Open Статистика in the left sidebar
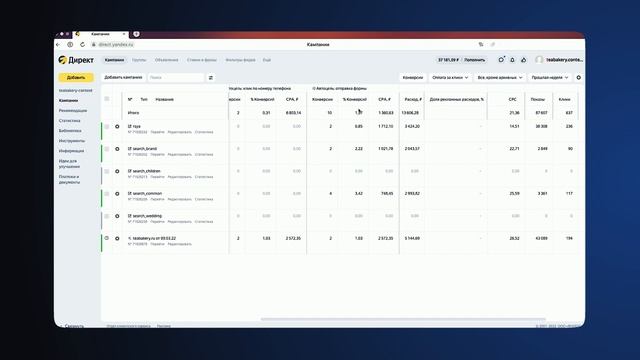This screenshot has width=640, height=360. [x=69, y=121]
